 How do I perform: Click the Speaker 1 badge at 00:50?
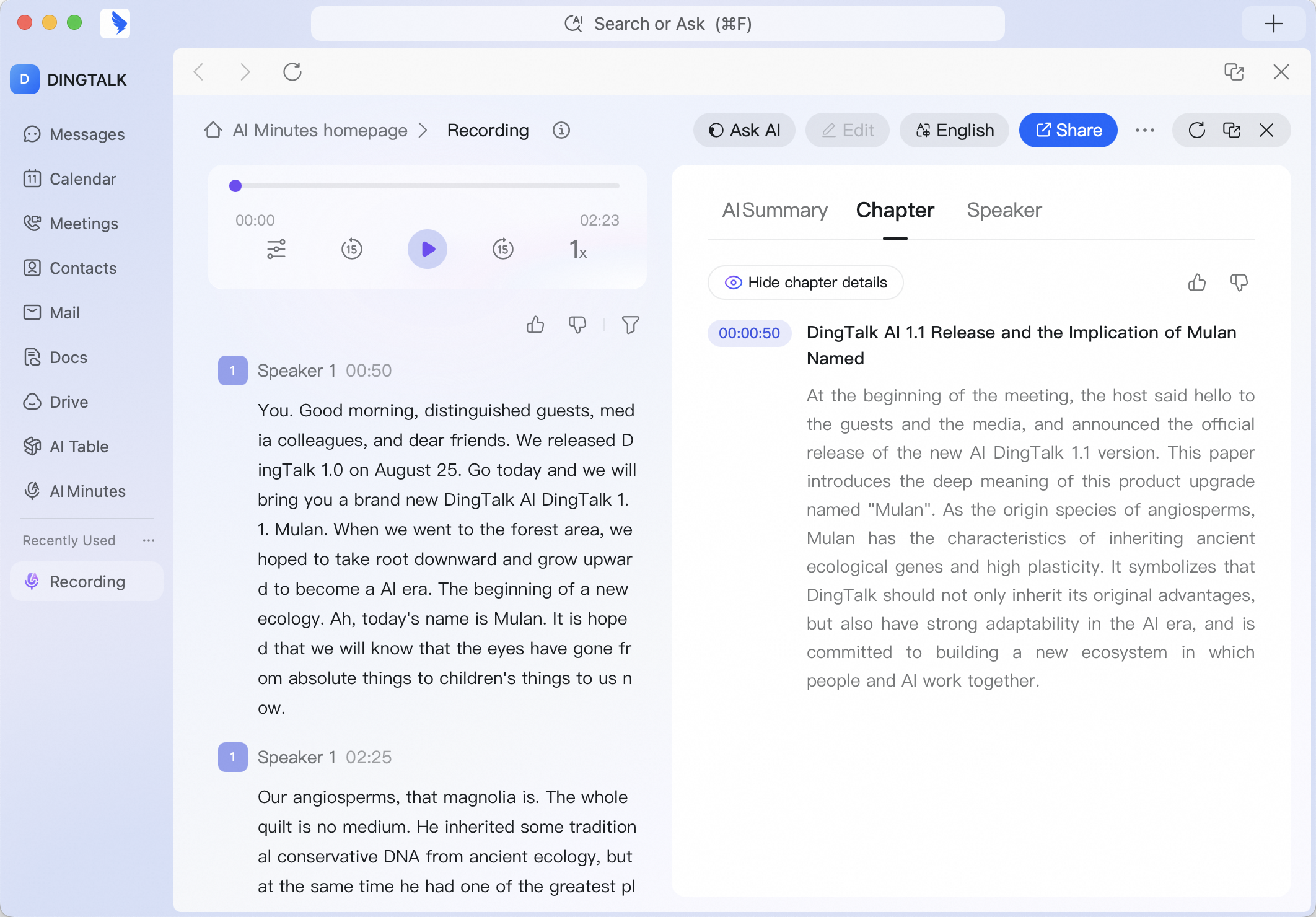click(233, 371)
